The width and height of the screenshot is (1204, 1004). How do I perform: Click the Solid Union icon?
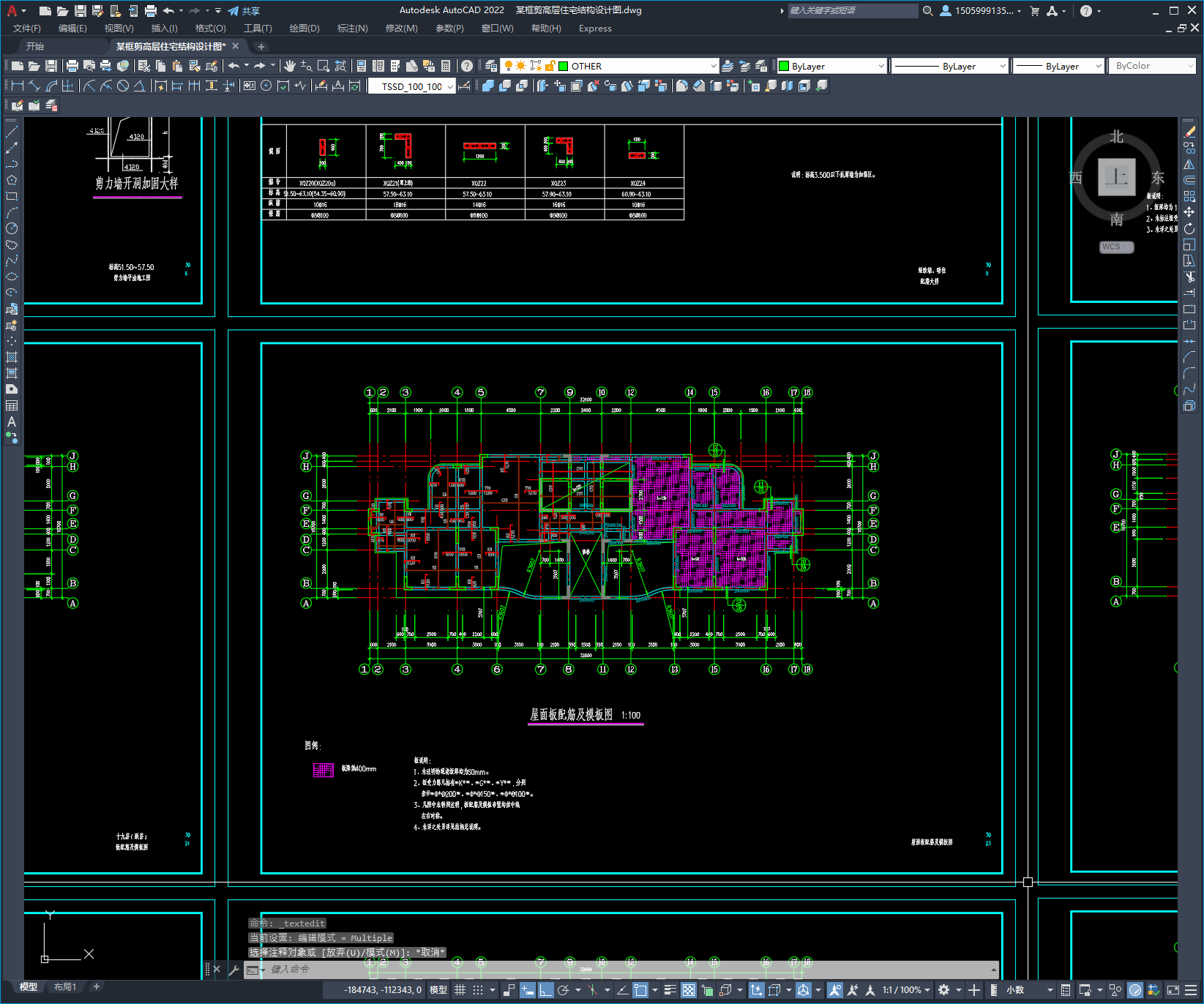[488, 86]
